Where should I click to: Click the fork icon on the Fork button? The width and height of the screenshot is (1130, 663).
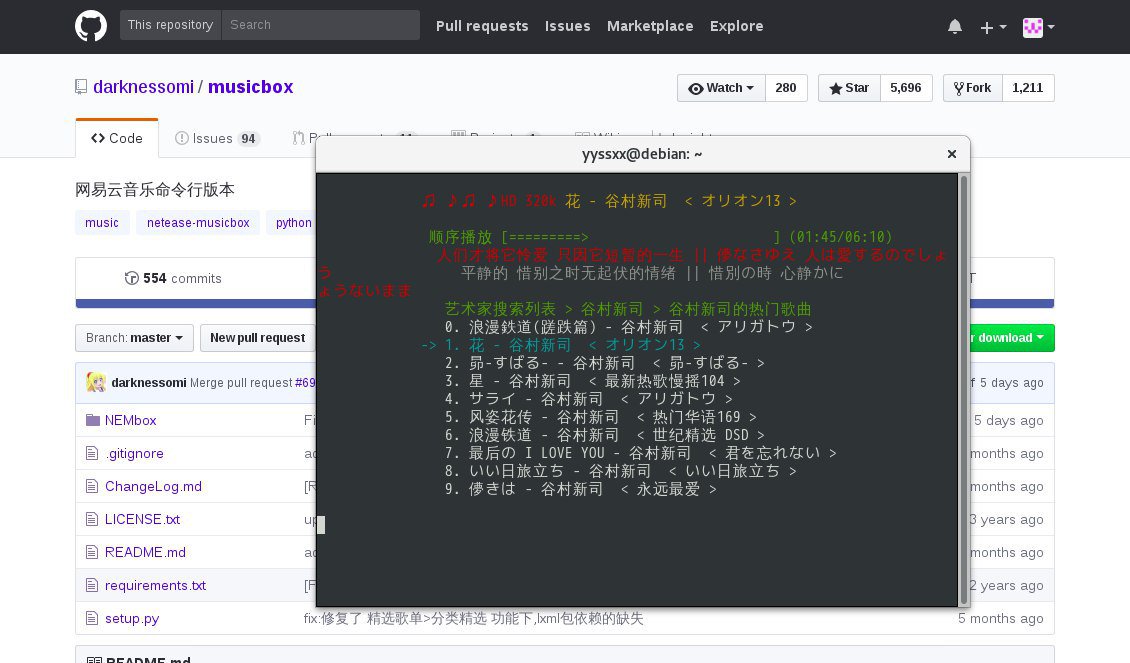tap(958, 88)
